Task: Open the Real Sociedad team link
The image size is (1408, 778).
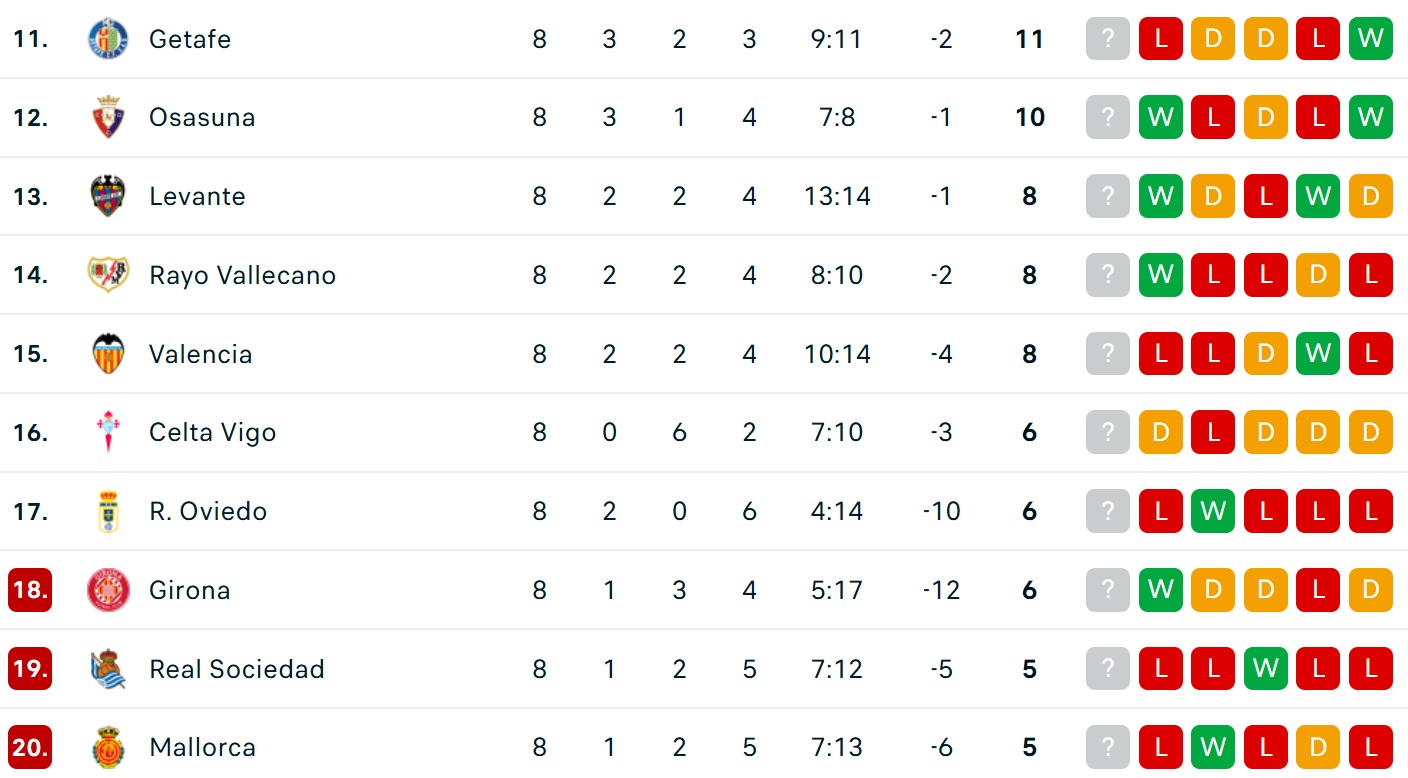Action: click(x=237, y=669)
